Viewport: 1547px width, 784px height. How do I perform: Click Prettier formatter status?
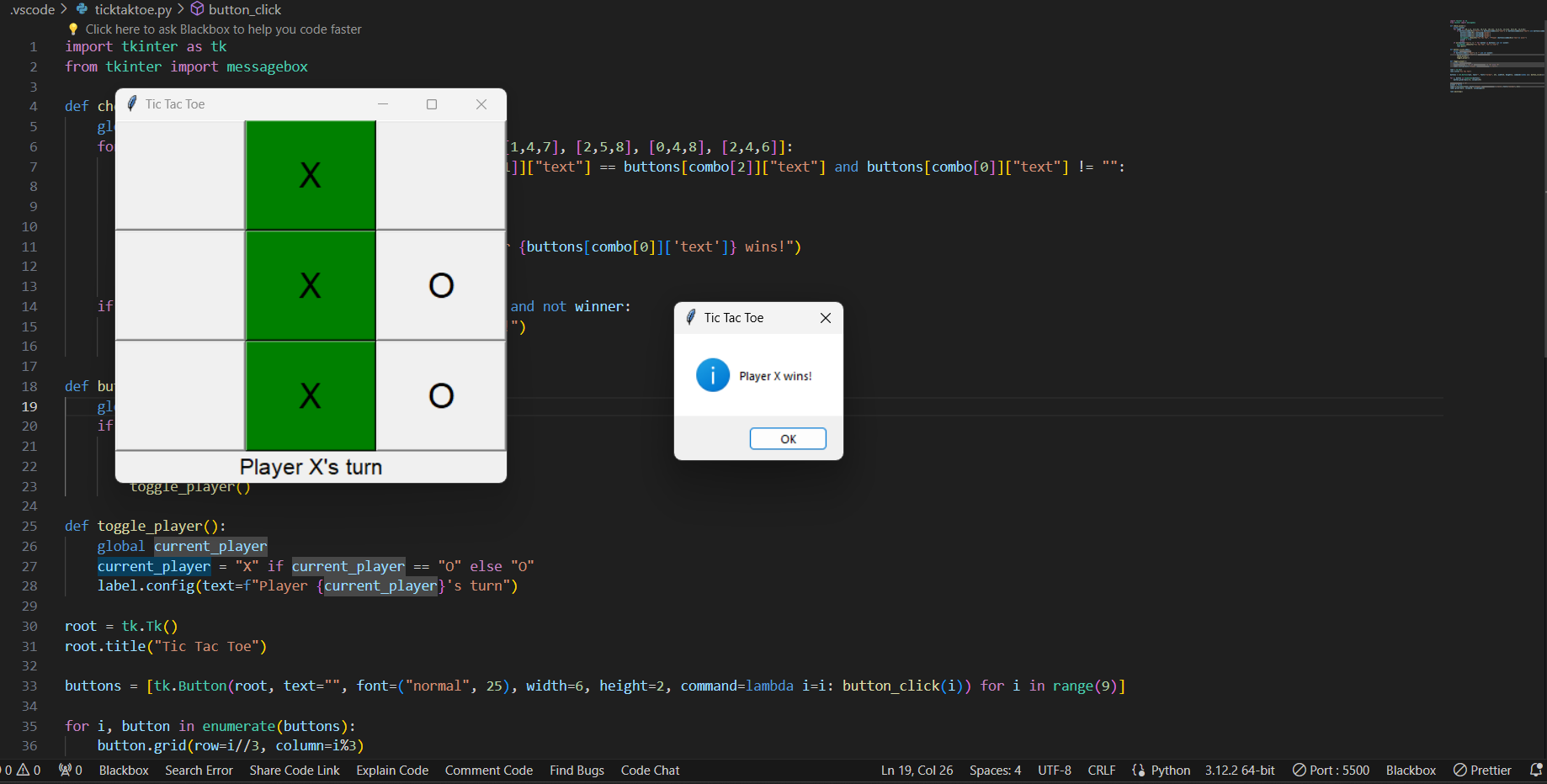(1482, 770)
